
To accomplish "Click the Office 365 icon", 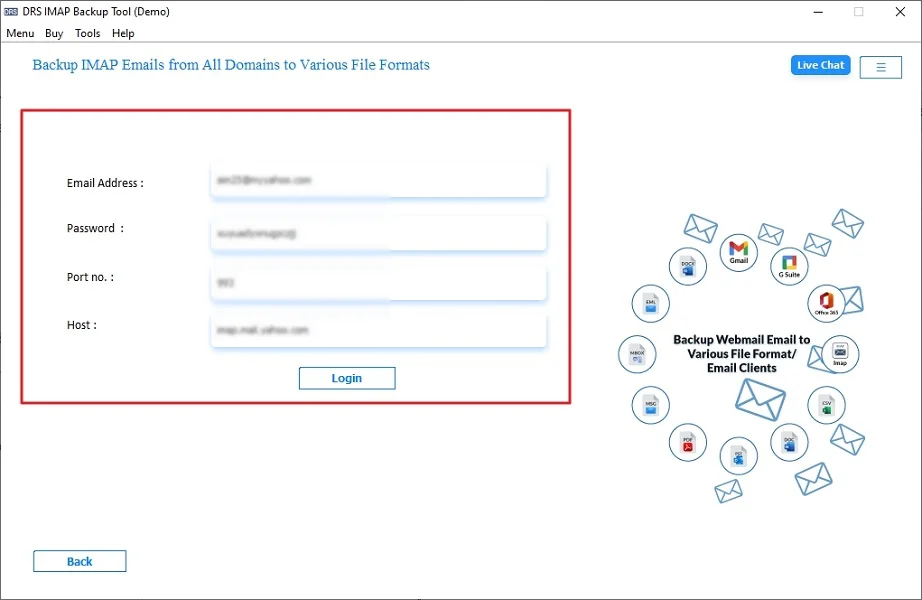I will (x=826, y=303).
